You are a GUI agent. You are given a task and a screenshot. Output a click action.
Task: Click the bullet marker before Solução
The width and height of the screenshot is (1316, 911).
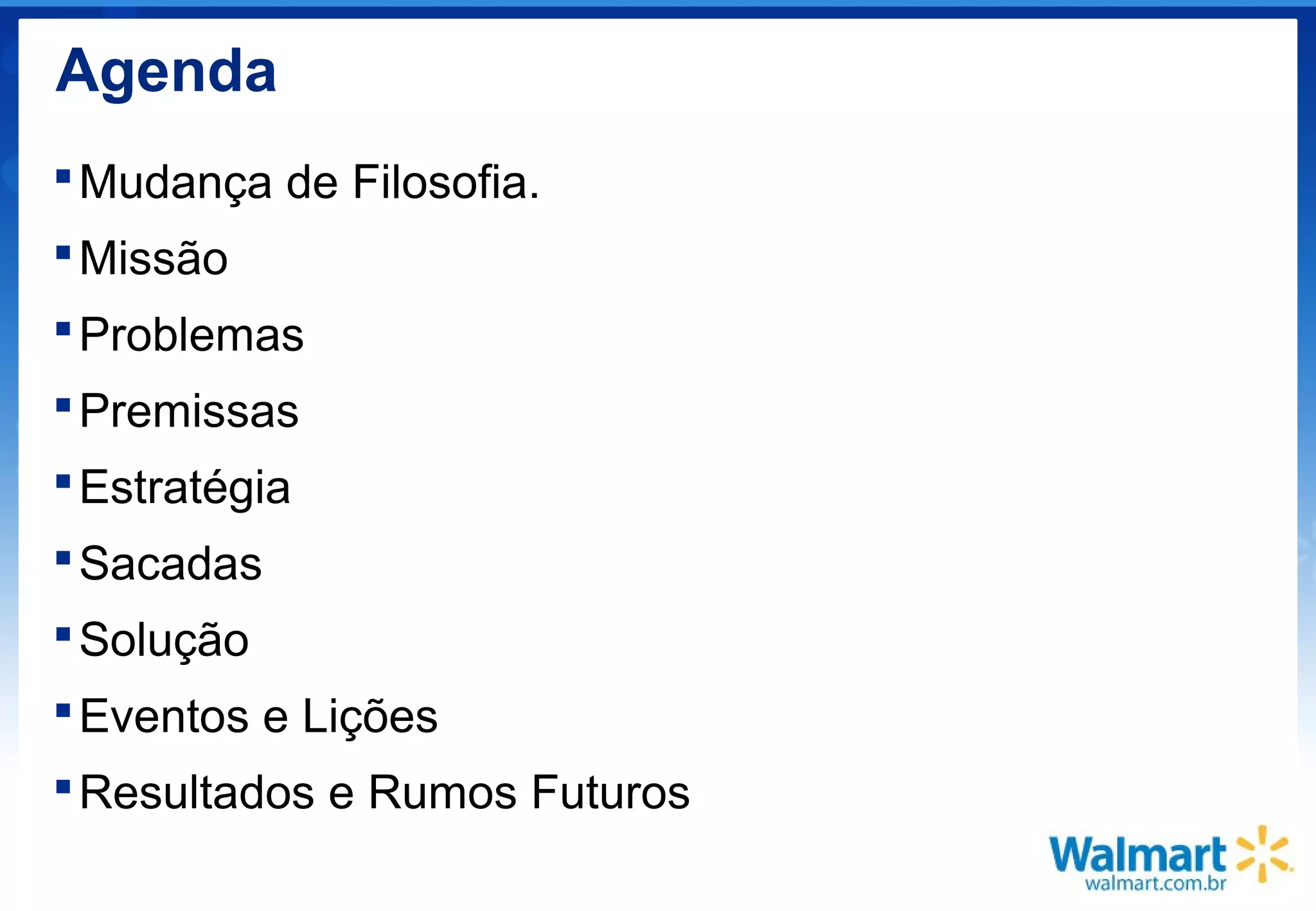[x=63, y=634]
